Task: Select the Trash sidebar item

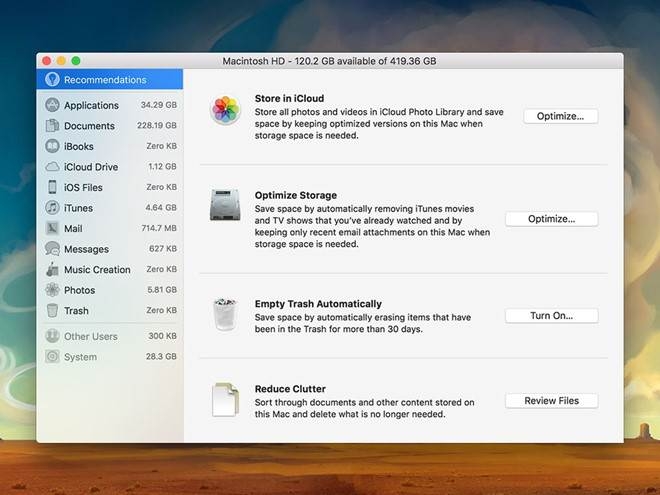Action: pos(110,311)
